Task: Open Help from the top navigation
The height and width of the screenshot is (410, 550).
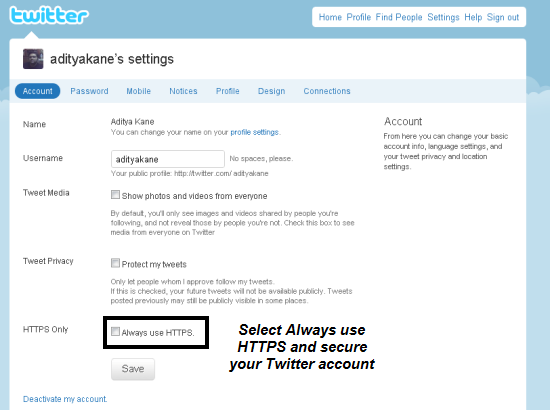Action: 473,17
